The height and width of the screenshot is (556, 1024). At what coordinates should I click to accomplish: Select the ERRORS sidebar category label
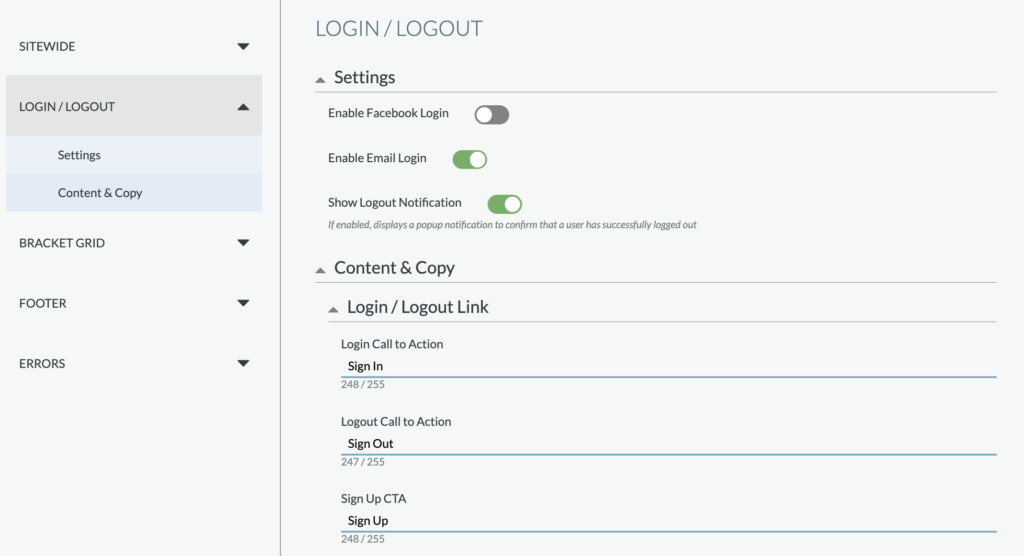pyautogui.click(x=42, y=363)
